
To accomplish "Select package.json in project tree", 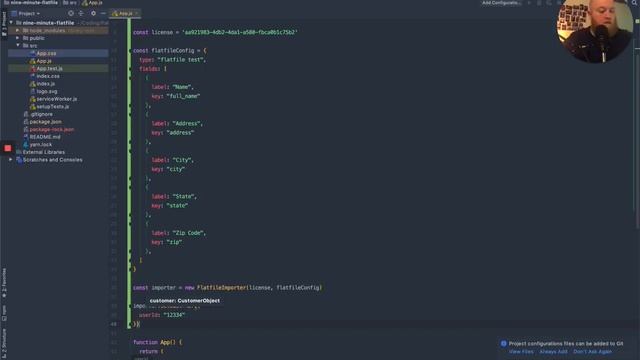I will 45,122.
